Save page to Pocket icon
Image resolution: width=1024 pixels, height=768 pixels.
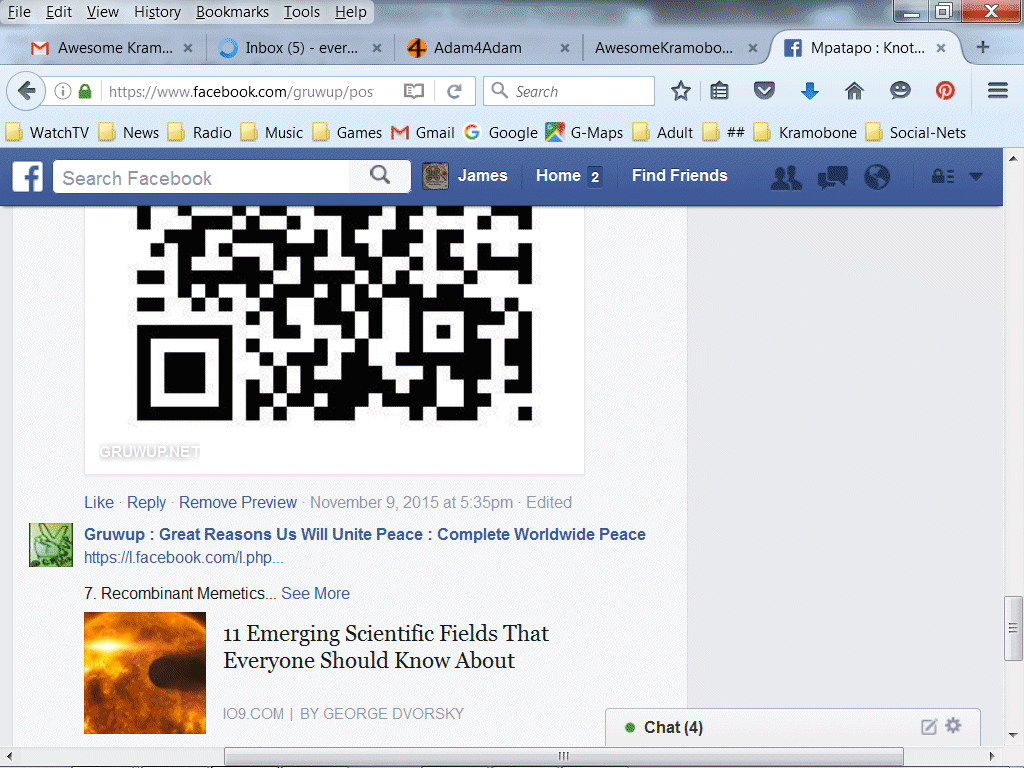click(x=764, y=90)
